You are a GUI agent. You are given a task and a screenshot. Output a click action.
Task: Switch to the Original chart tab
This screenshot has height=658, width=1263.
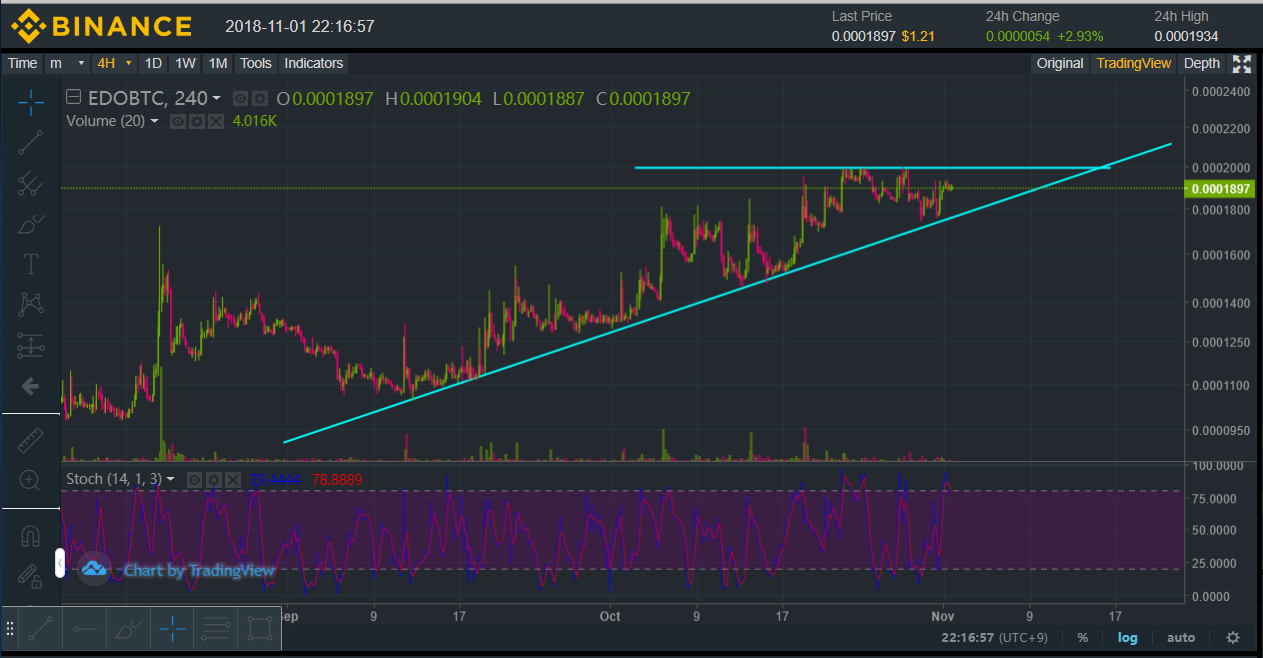[1059, 63]
